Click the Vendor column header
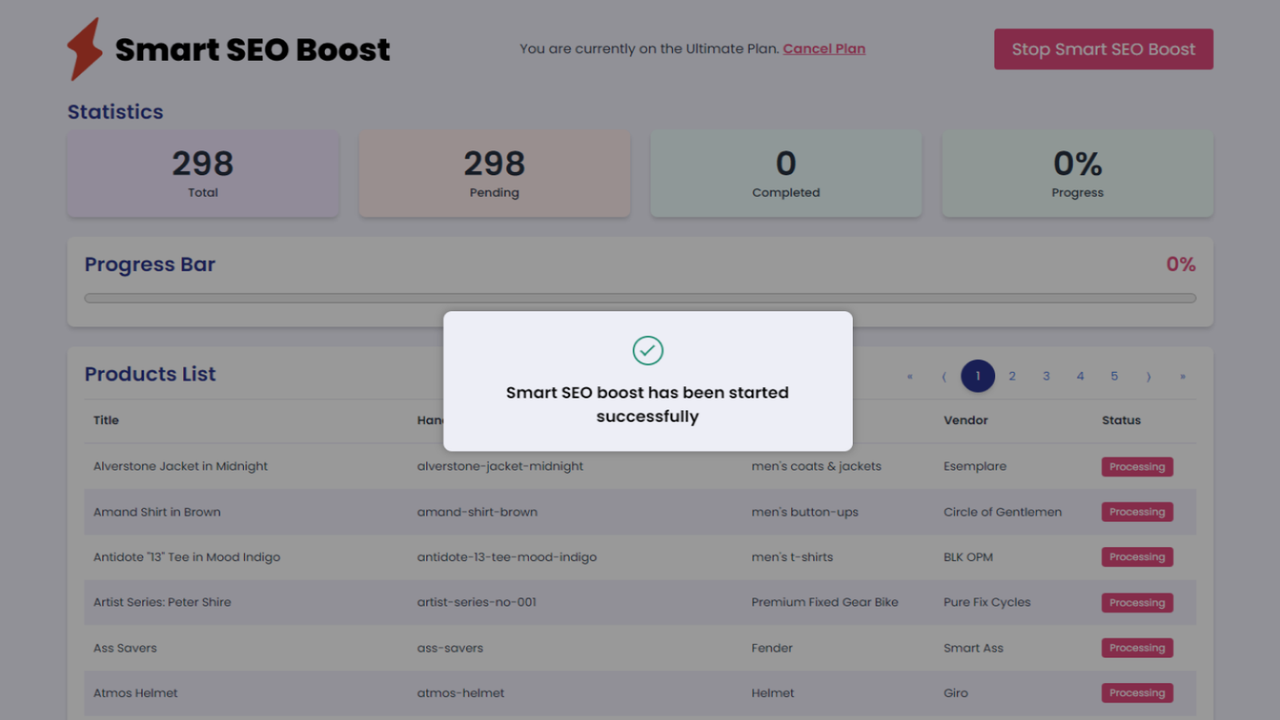 point(965,420)
